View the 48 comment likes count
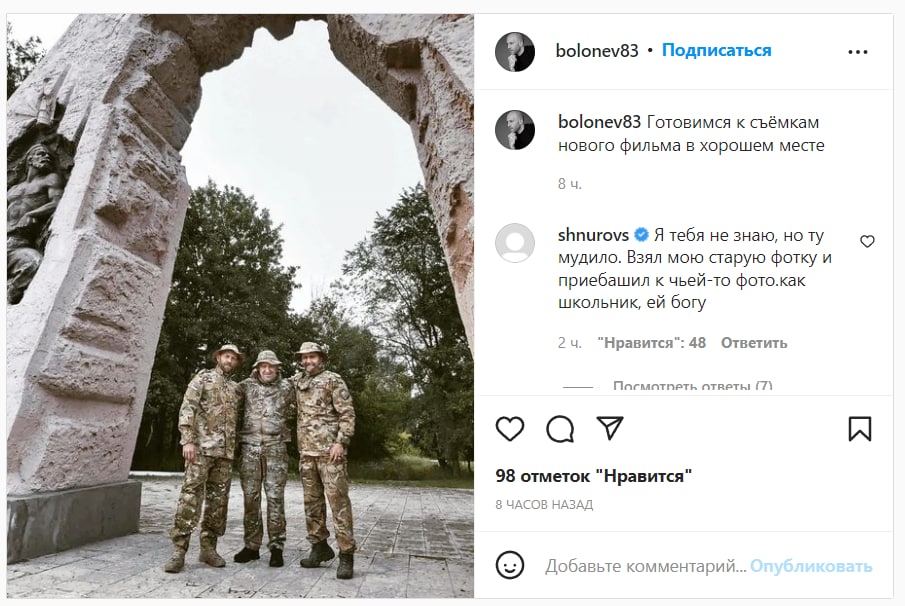The height and width of the screenshot is (606, 905). coord(652,343)
